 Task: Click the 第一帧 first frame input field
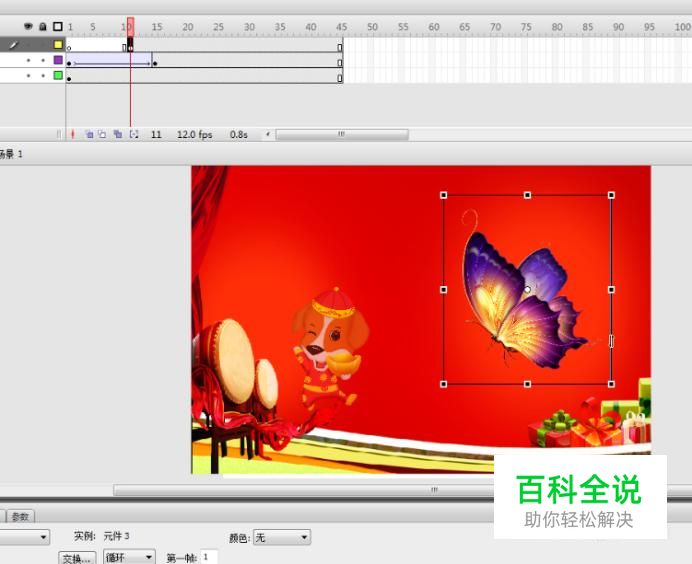(209, 557)
